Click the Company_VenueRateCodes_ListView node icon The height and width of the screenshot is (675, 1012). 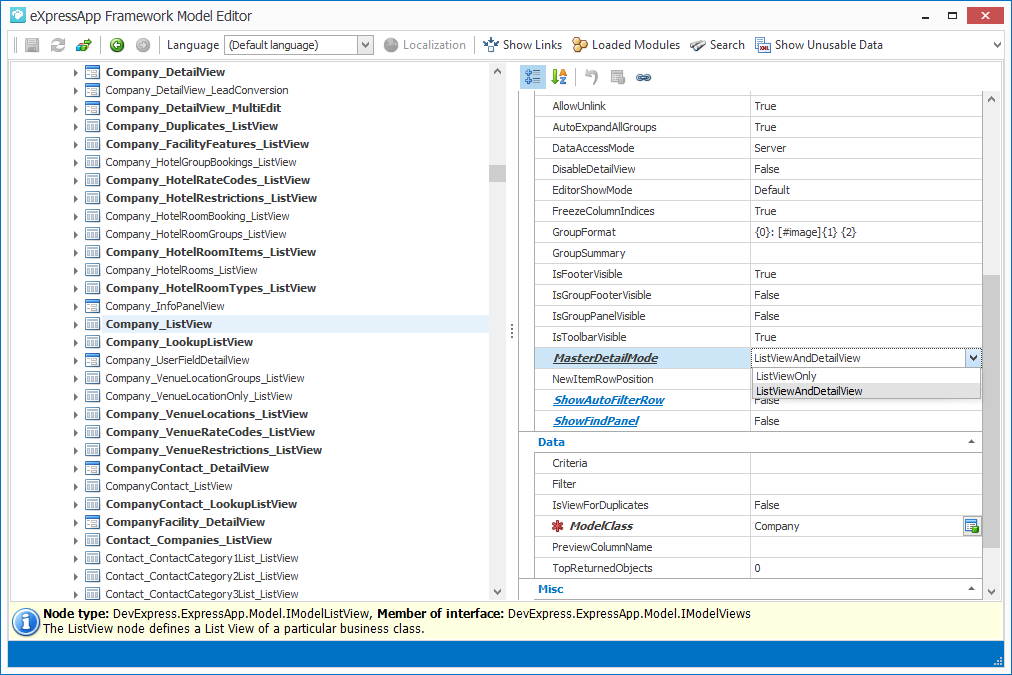tap(92, 432)
